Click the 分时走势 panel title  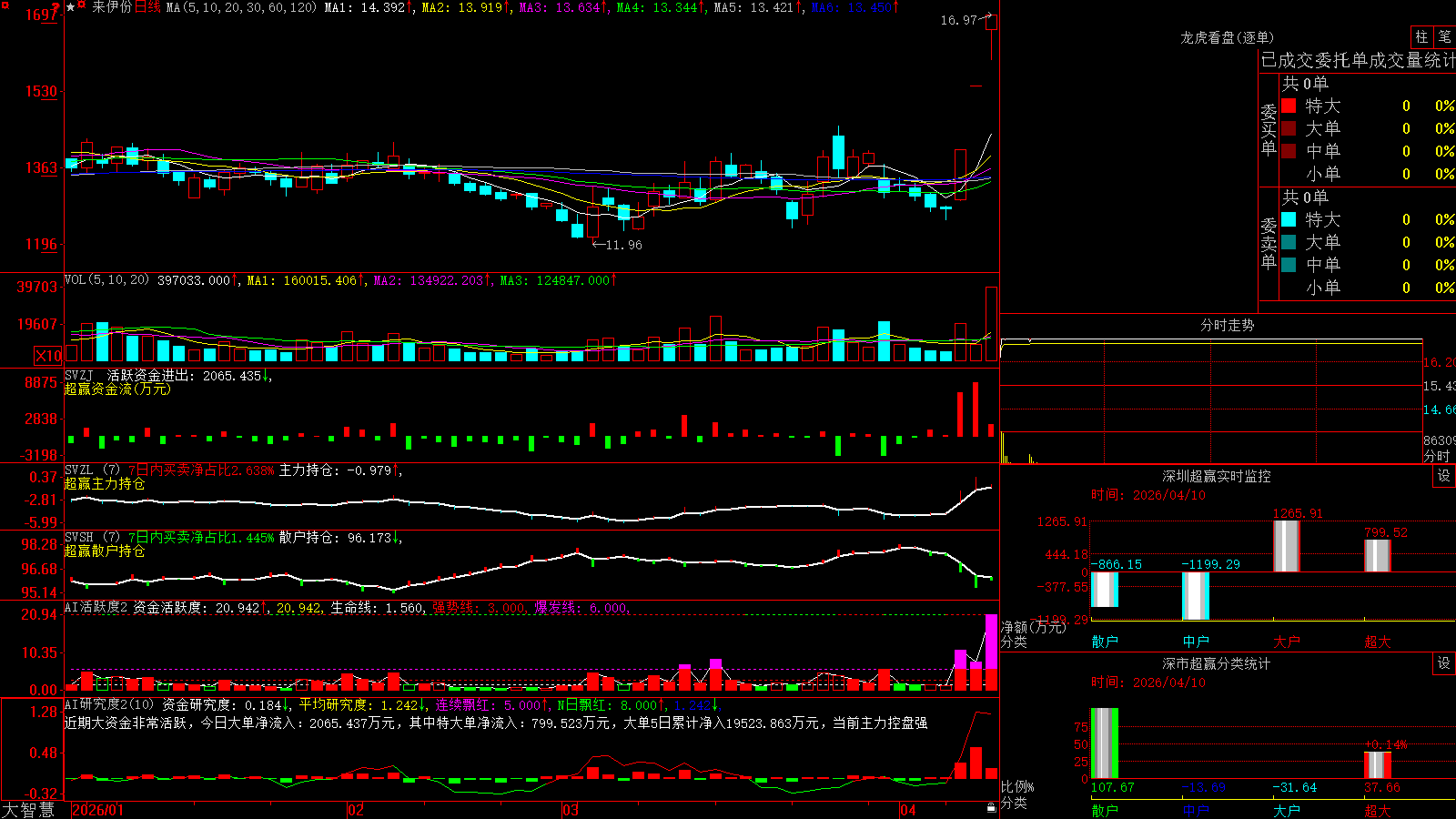click(x=1227, y=325)
